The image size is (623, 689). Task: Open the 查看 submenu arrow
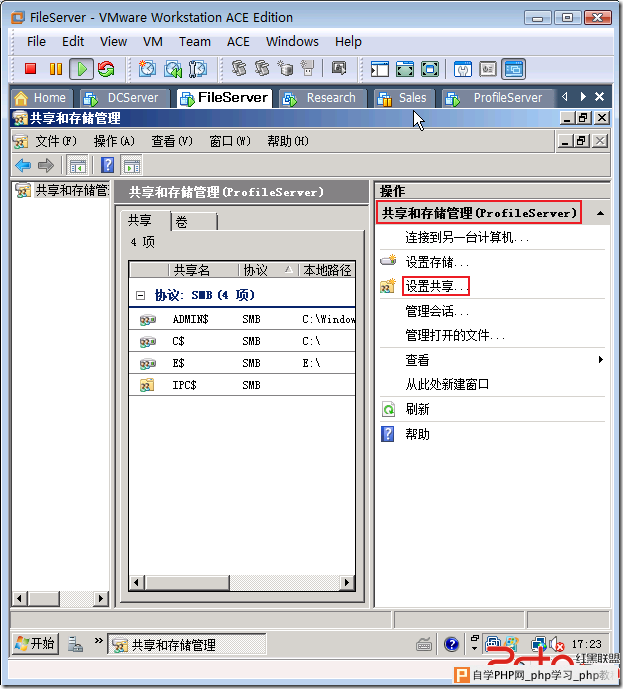pyautogui.click(x=601, y=360)
